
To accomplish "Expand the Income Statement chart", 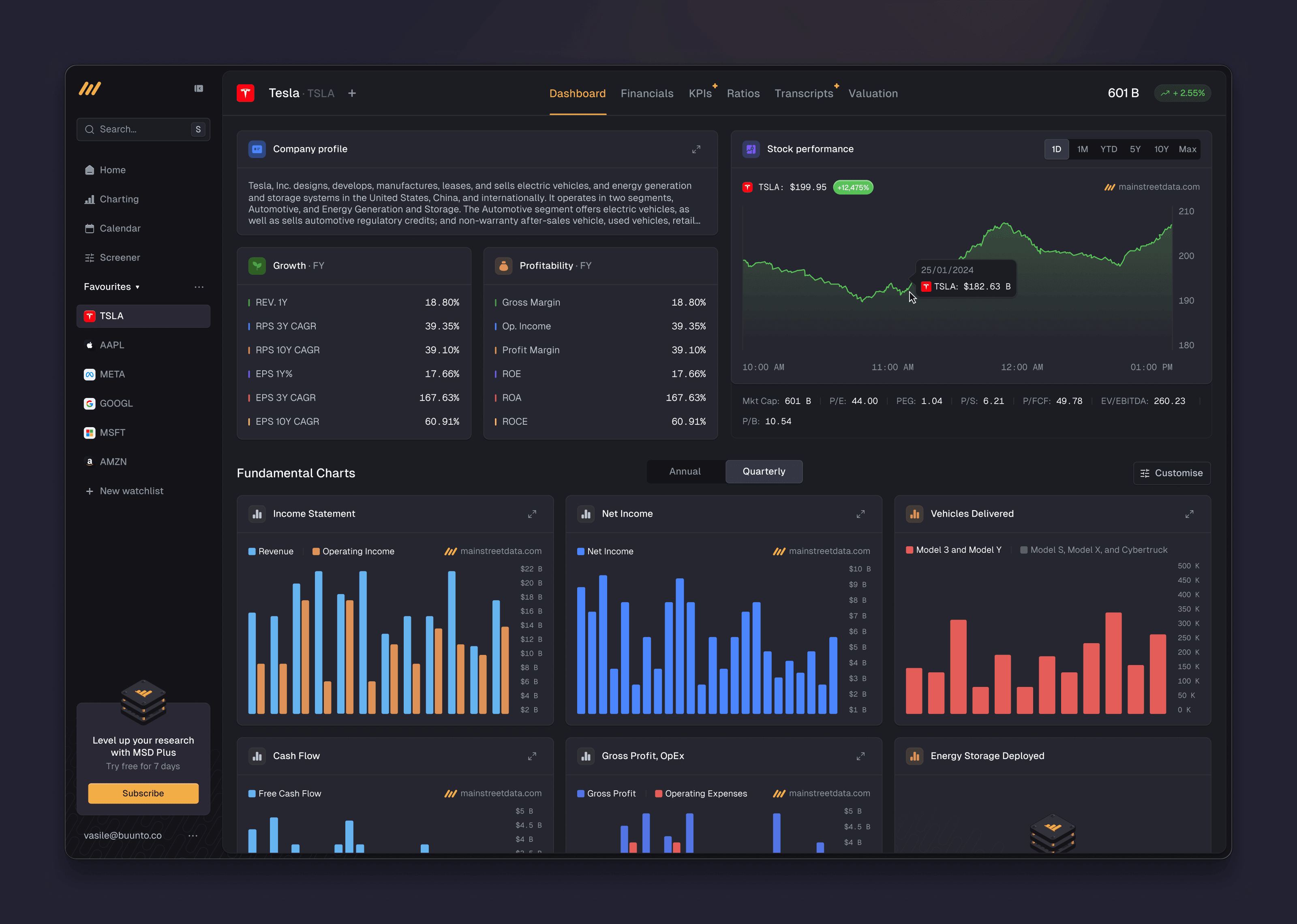I will click(532, 514).
